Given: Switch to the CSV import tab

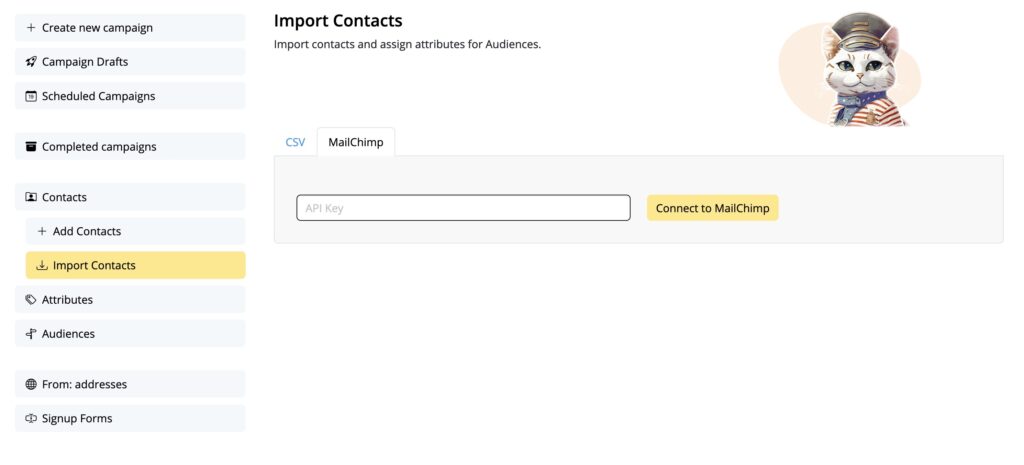Looking at the screenshot, I should pyautogui.click(x=295, y=142).
